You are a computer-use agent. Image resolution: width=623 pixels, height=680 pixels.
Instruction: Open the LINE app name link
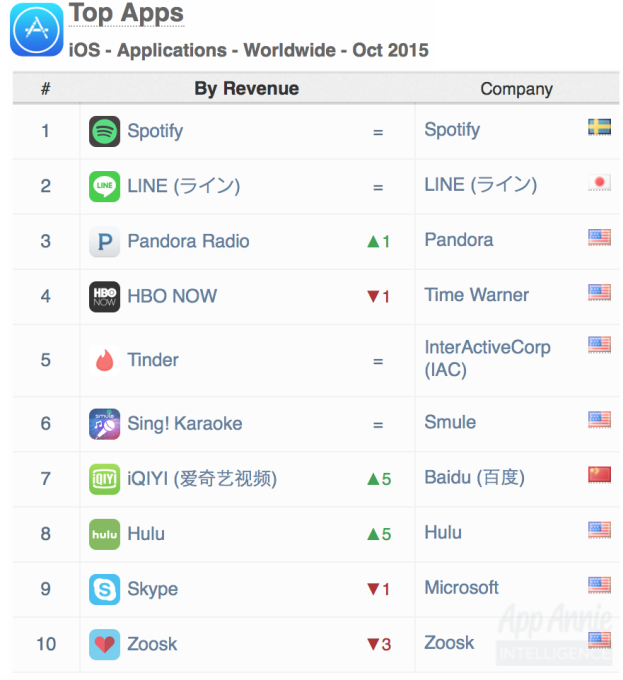point(184,186)
